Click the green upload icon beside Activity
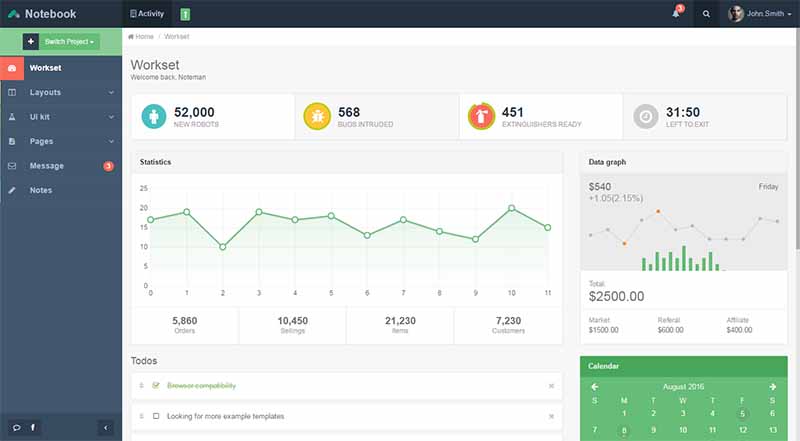 pyautogui.click(x=186, y=14)
